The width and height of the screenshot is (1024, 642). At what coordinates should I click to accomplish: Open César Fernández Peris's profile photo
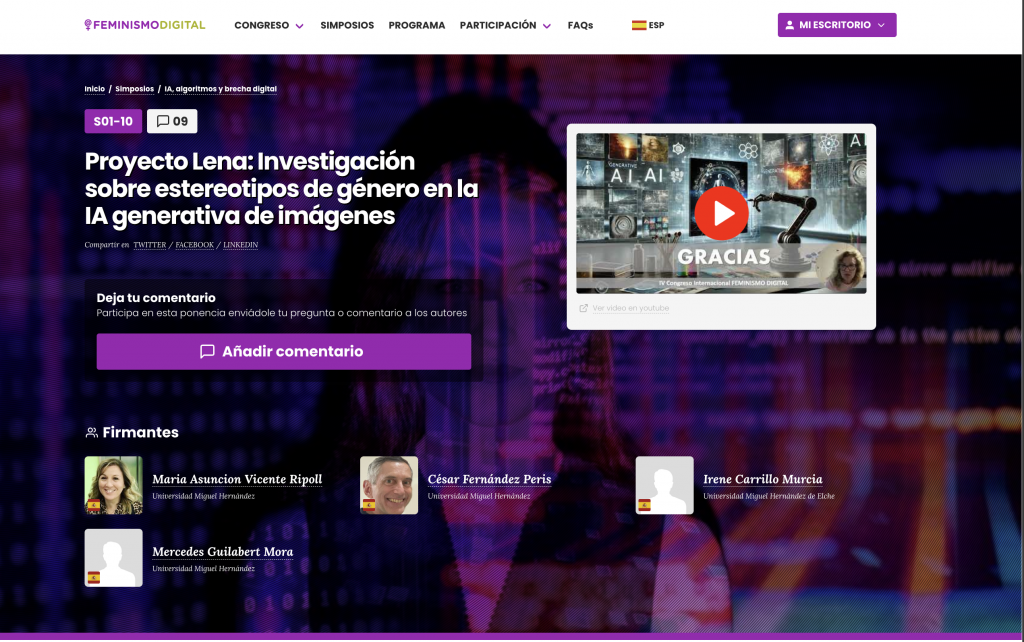(x=389, y=485)
